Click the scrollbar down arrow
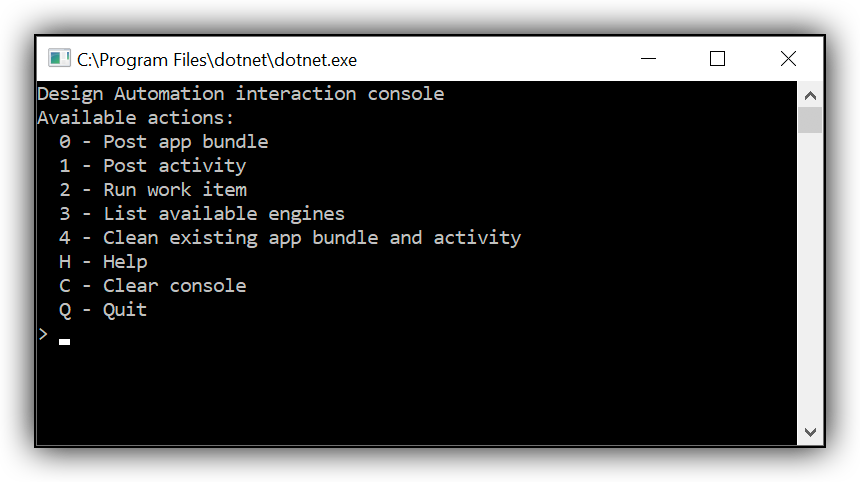Screen dimensions: 860x482 [810, 432]
